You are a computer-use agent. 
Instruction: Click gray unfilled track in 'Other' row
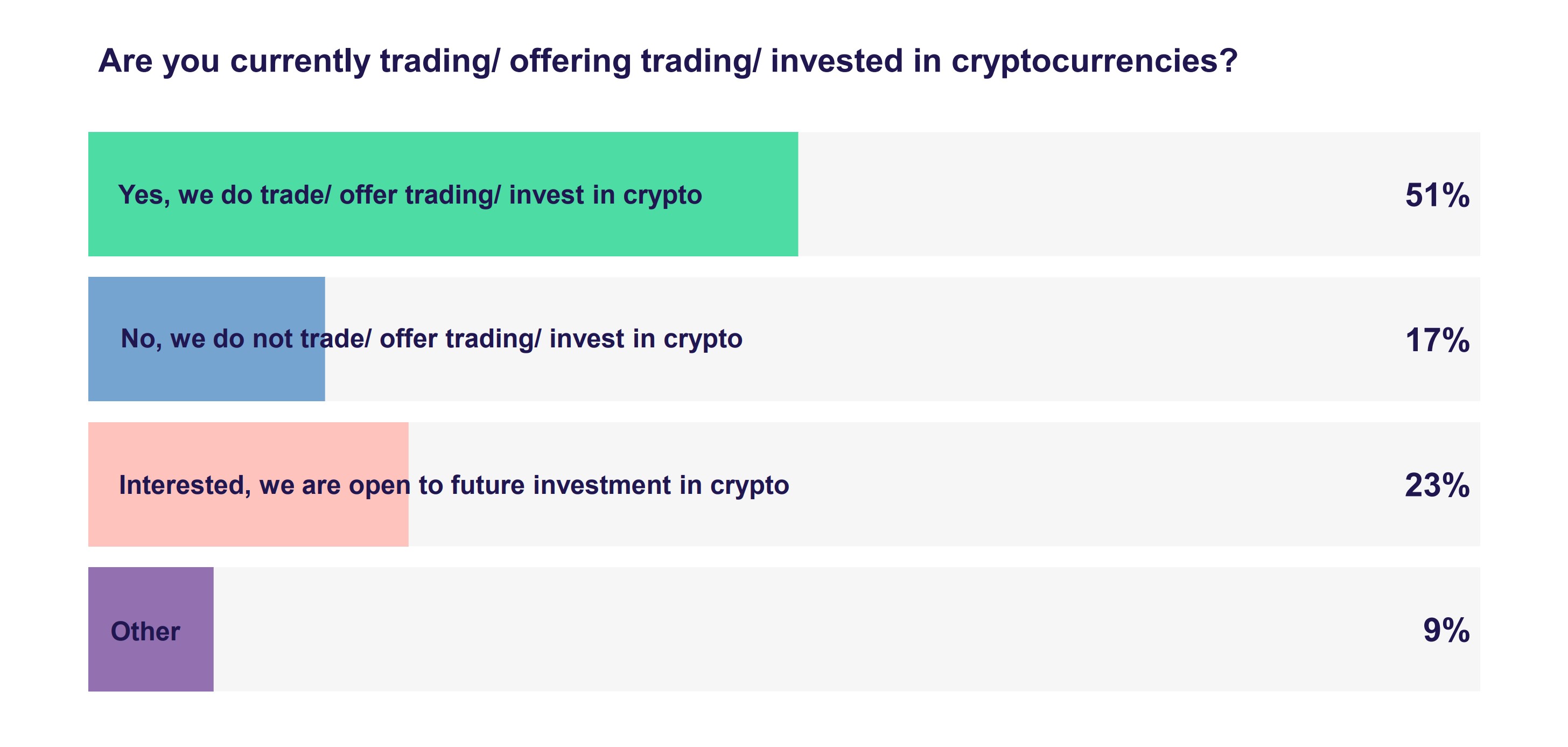[x=792, y=630]
